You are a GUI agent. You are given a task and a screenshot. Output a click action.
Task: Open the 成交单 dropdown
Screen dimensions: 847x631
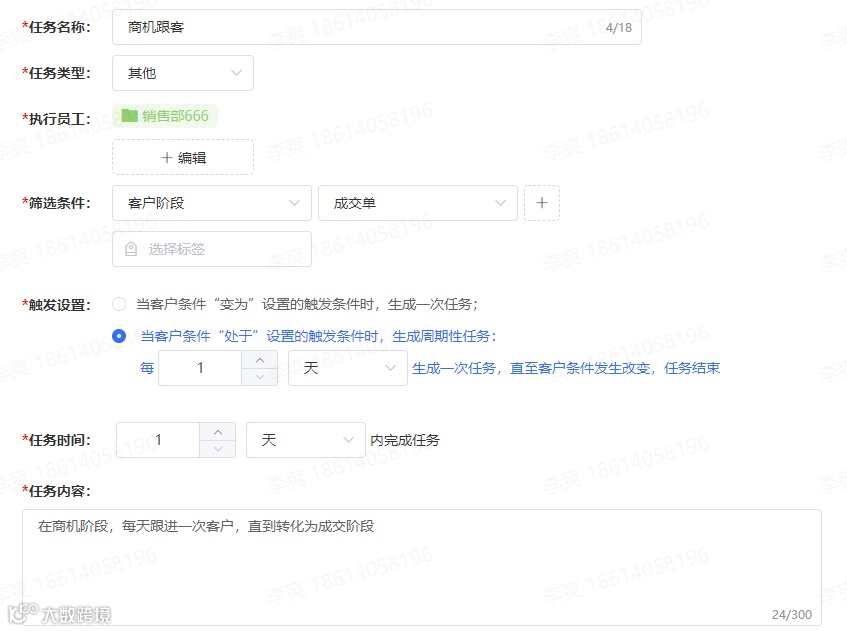coord(418,202)
